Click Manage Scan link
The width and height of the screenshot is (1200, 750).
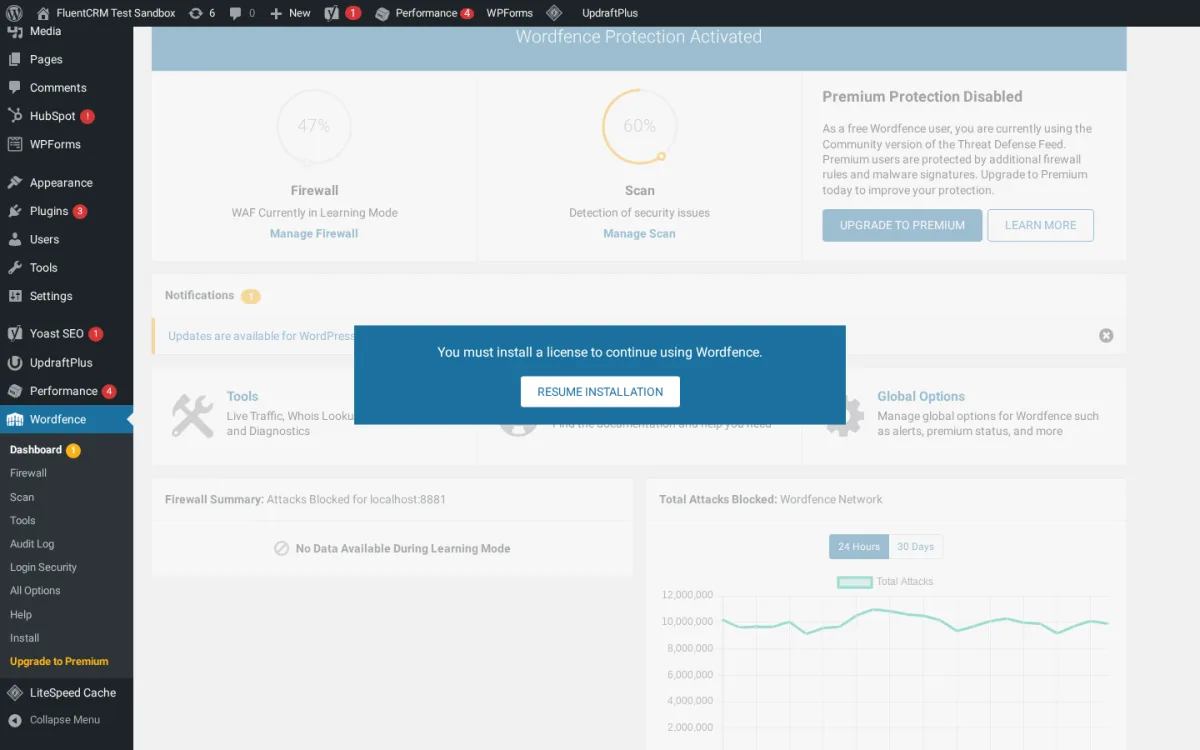click(639, 233)
